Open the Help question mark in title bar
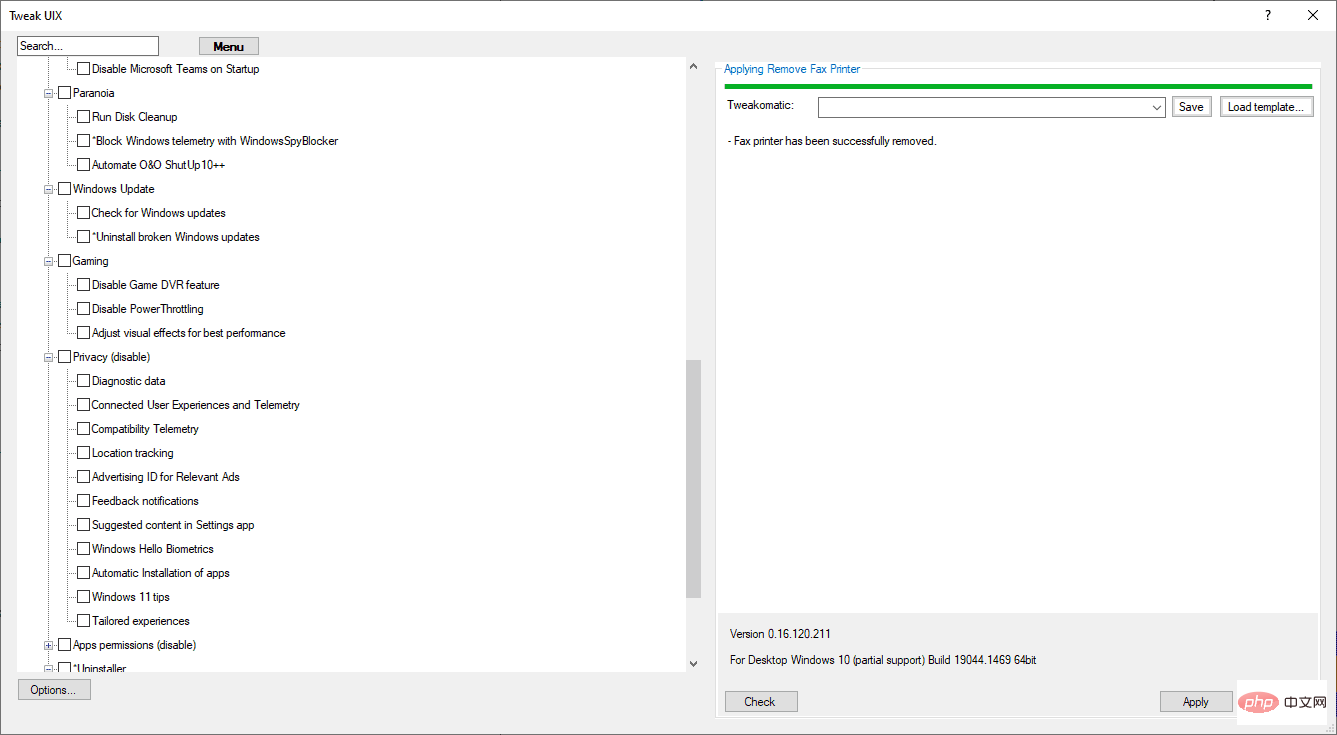 point(1268,15)
